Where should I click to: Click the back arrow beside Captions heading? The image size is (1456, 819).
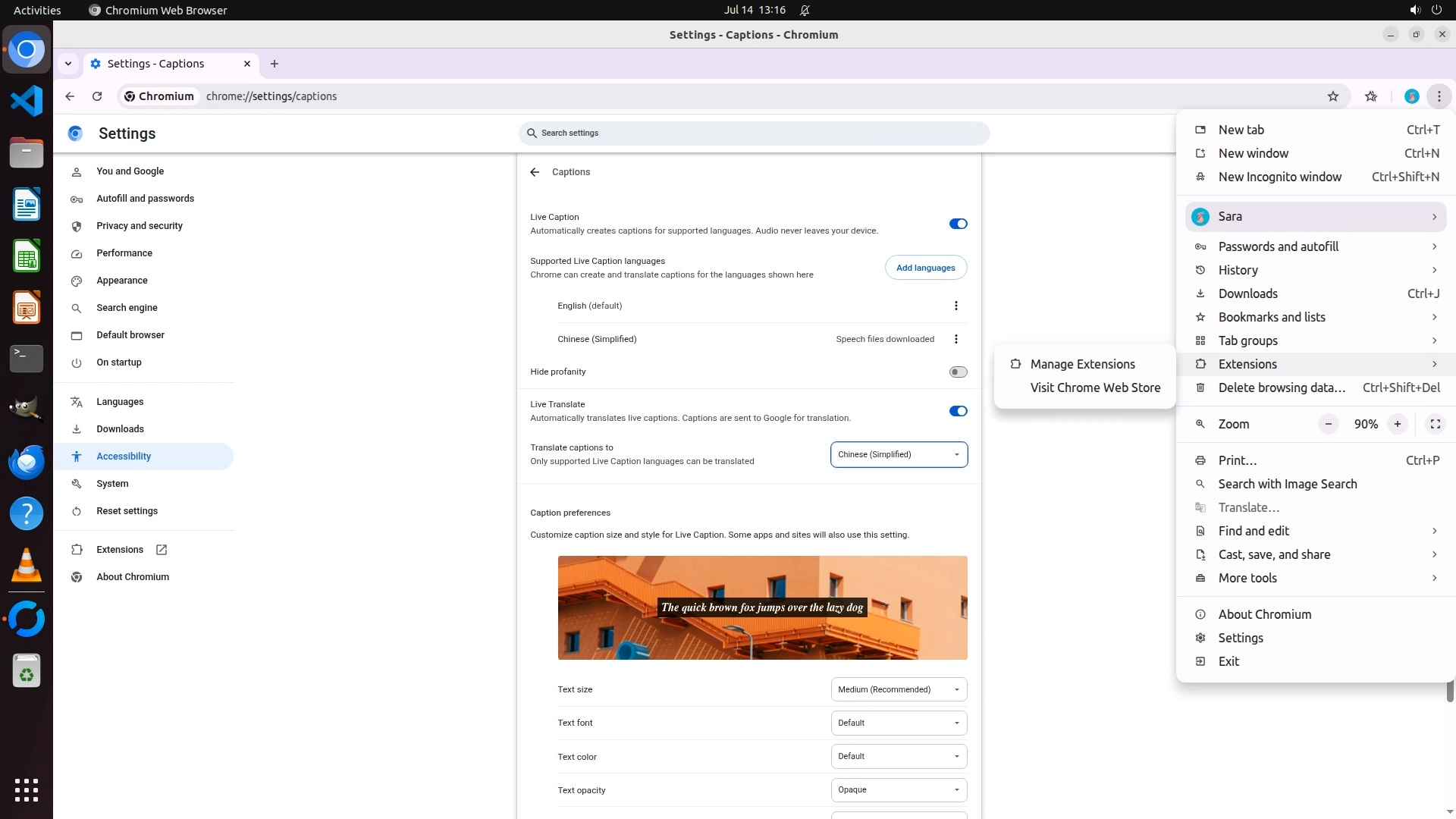coord(535,172)
